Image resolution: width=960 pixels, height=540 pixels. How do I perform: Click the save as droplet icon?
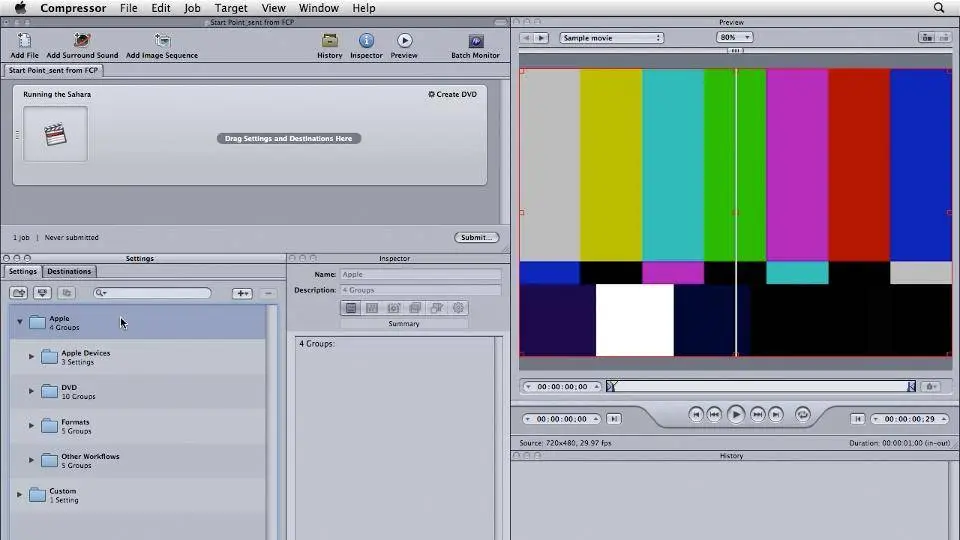tap(42, 293)
